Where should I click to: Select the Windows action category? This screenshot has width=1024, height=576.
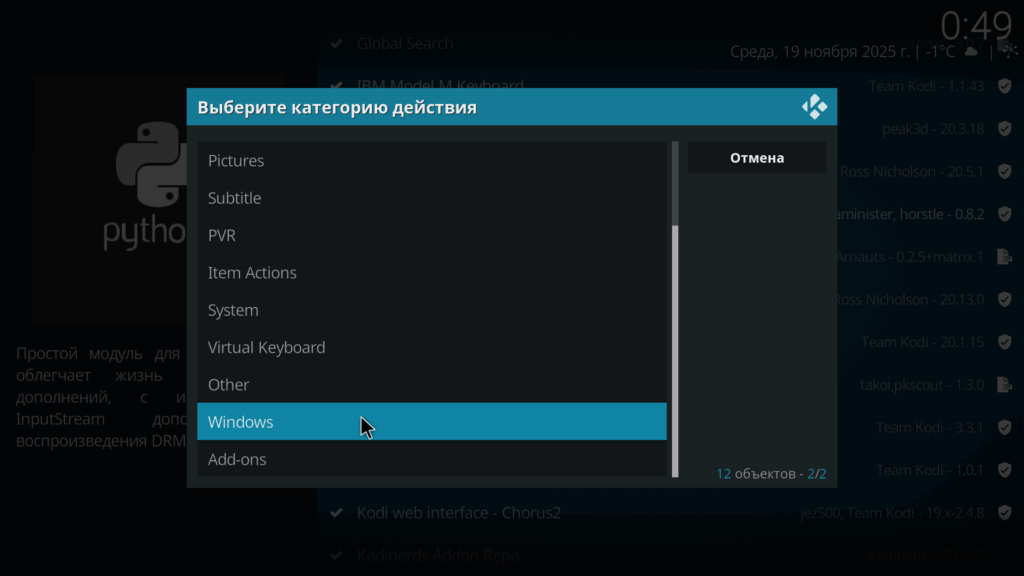point(431,422)
